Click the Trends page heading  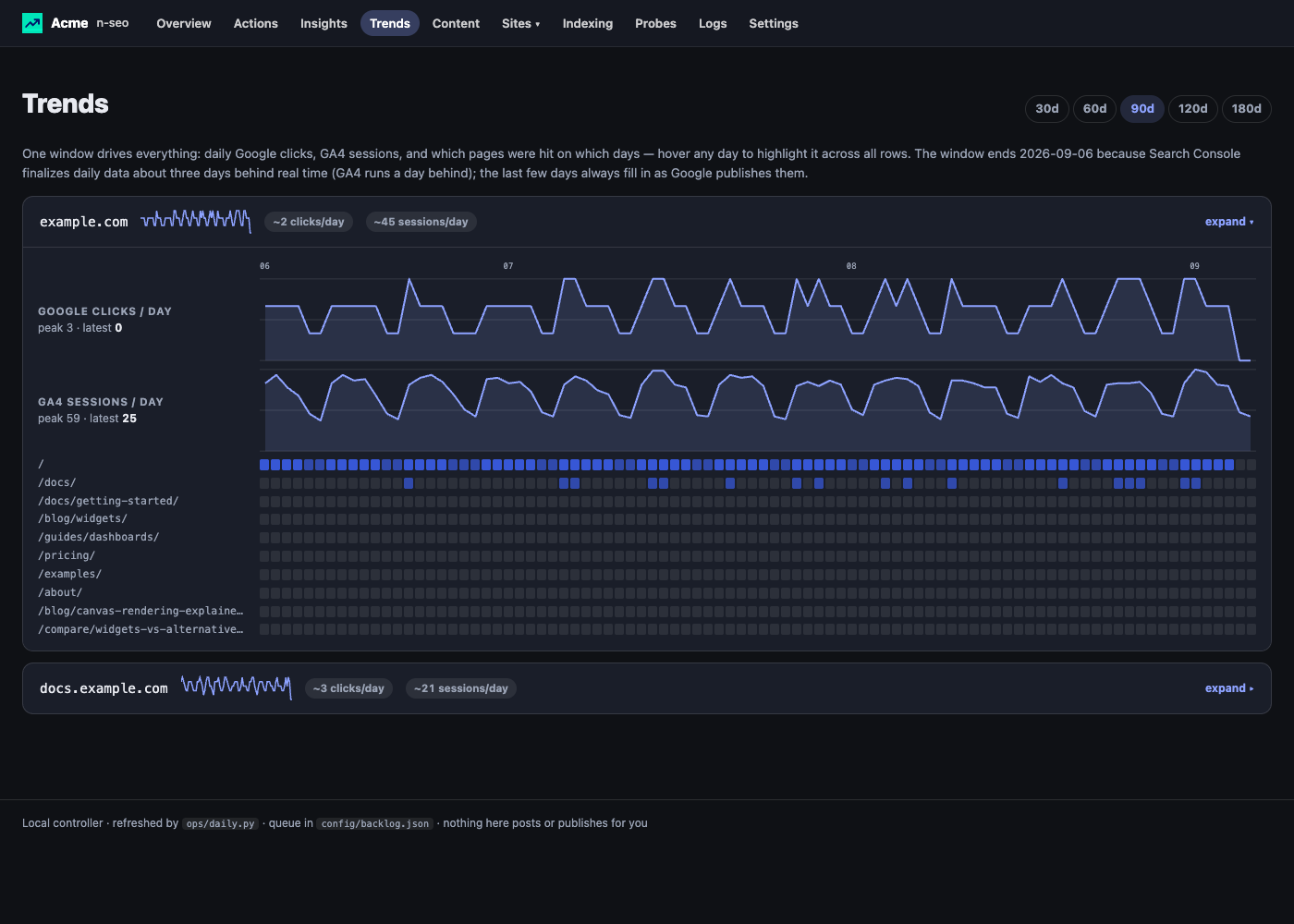click(x=66, y=103)
